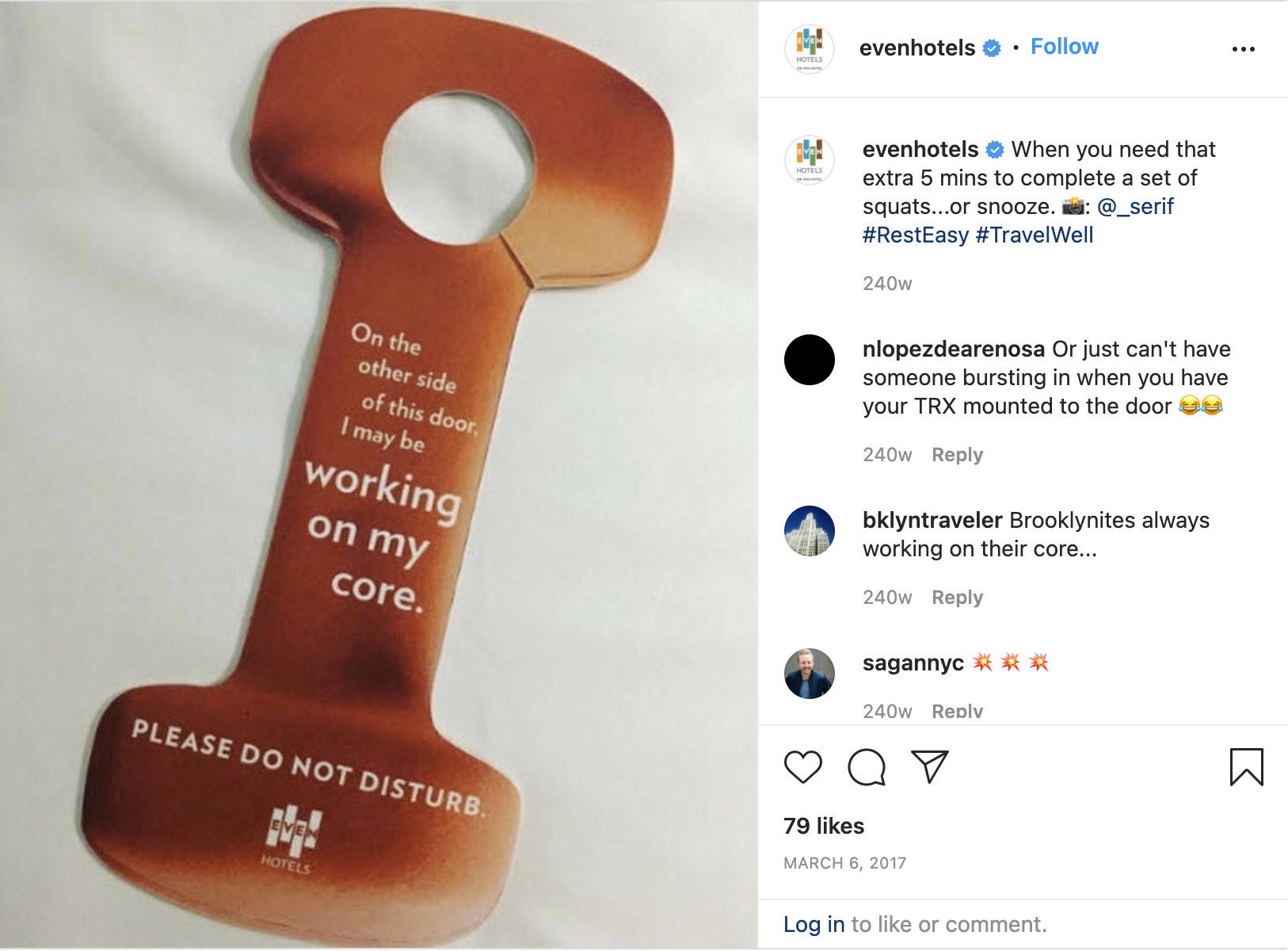Image resolution: width=1288 pixels, height=951 pixels.
Task: Open evenhotels avatar beside the caption
Action: pos(810,159)
